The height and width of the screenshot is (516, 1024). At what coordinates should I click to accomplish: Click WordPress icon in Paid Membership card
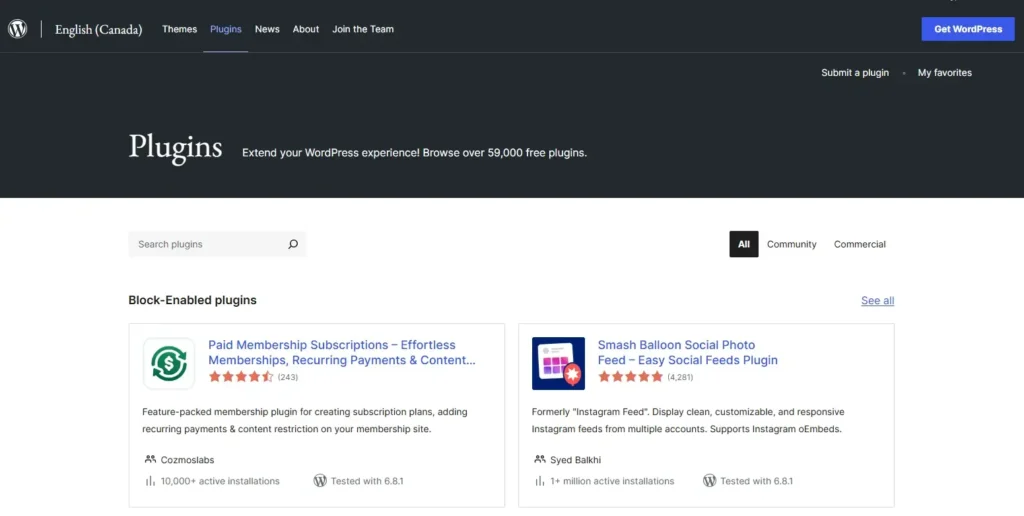(x=320, y=481)
